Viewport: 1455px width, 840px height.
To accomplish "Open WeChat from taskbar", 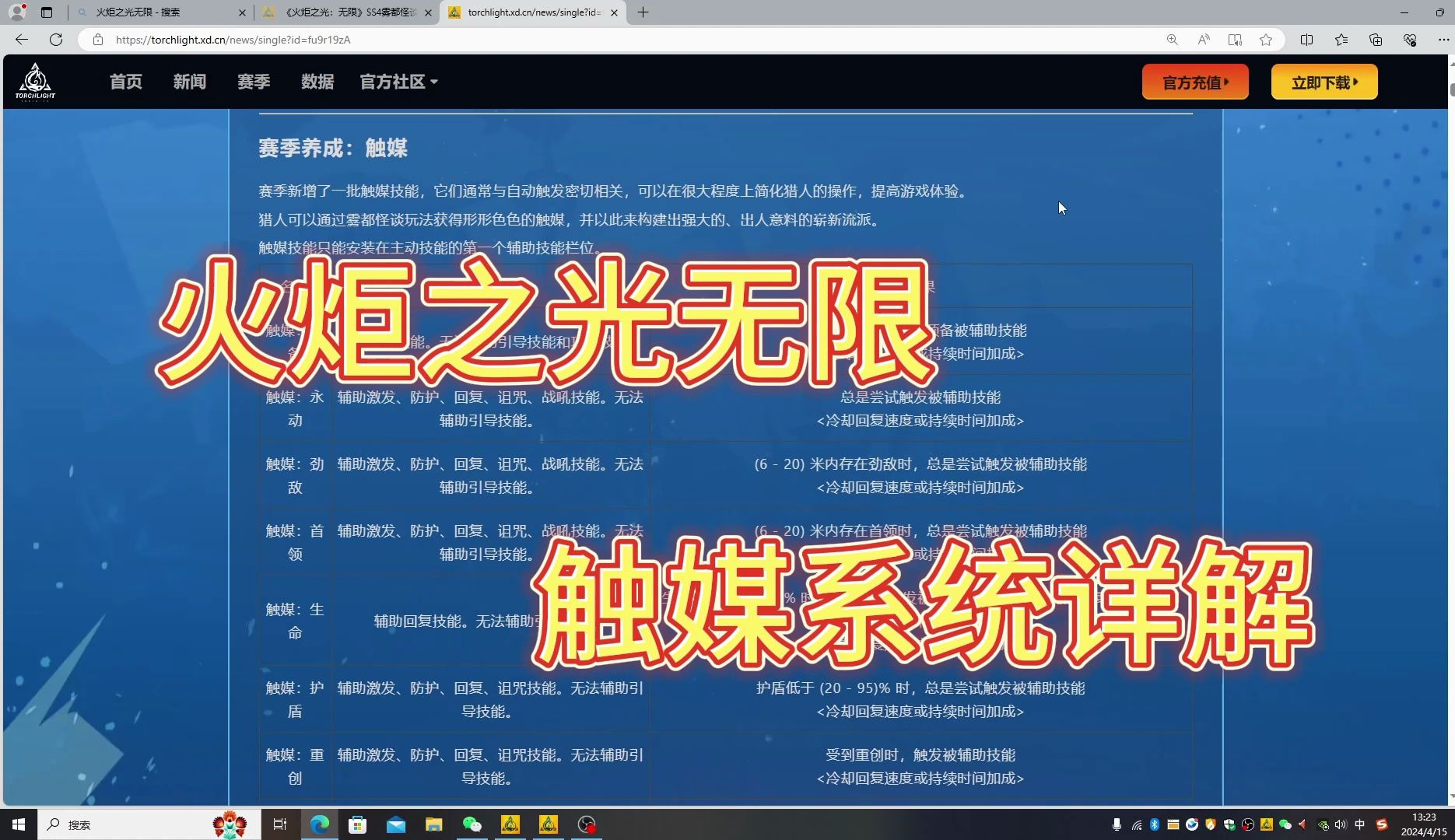I will click(472, 824).
